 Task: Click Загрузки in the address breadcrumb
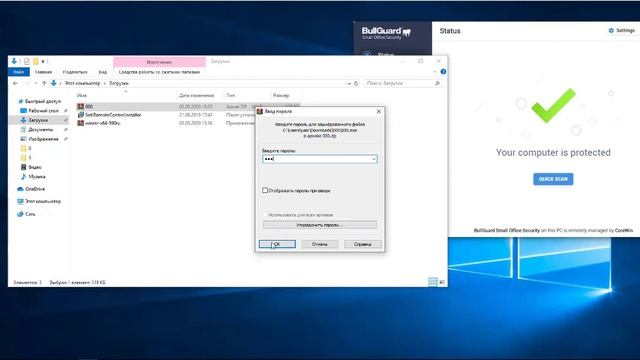[119, 83]
